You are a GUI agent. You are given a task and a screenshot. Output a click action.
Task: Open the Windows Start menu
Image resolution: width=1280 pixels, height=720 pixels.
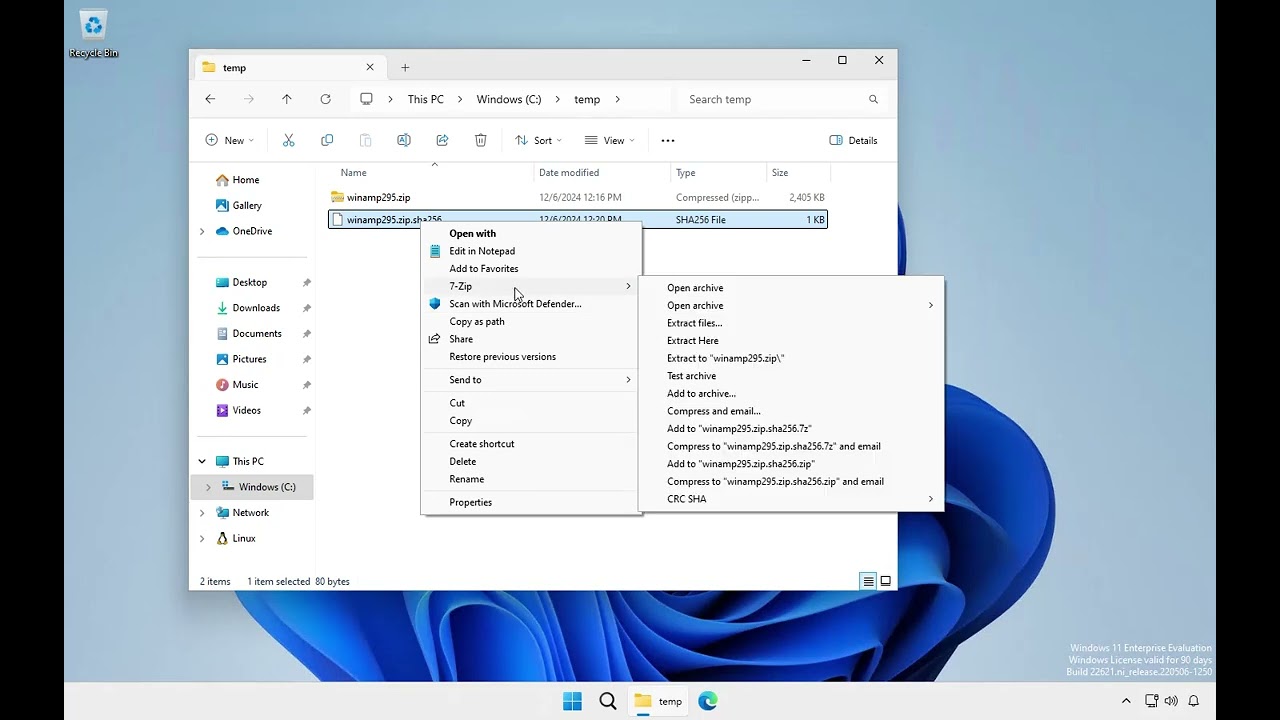pos(572,701)
